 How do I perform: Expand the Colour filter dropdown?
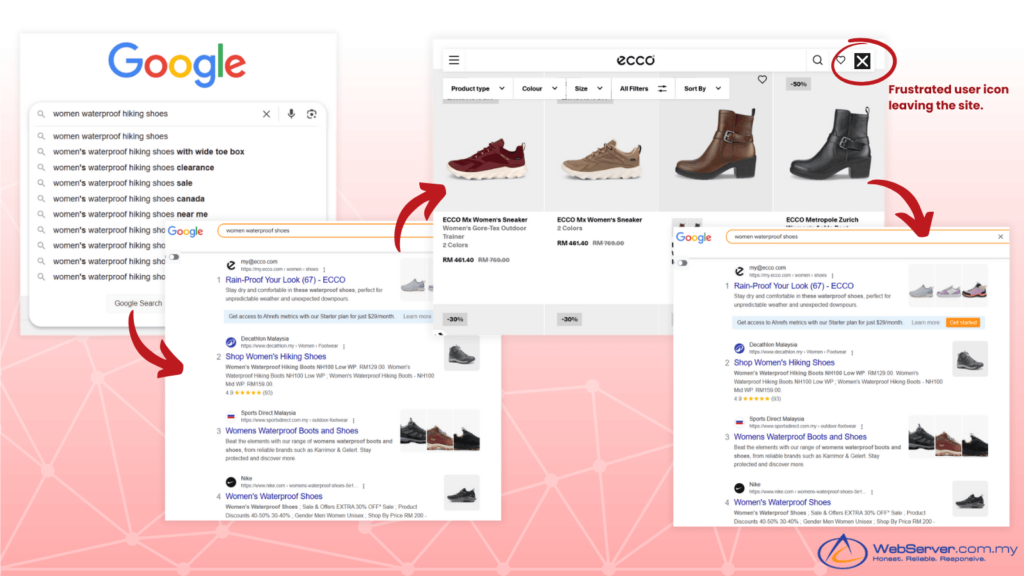click(x=539, y=88)
